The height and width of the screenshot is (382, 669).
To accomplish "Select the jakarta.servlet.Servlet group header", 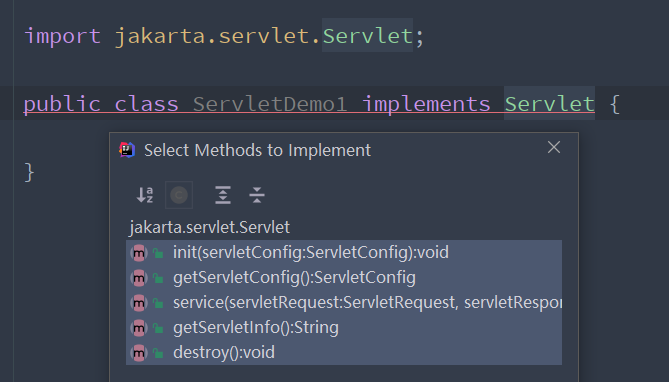I will (209, 227).
